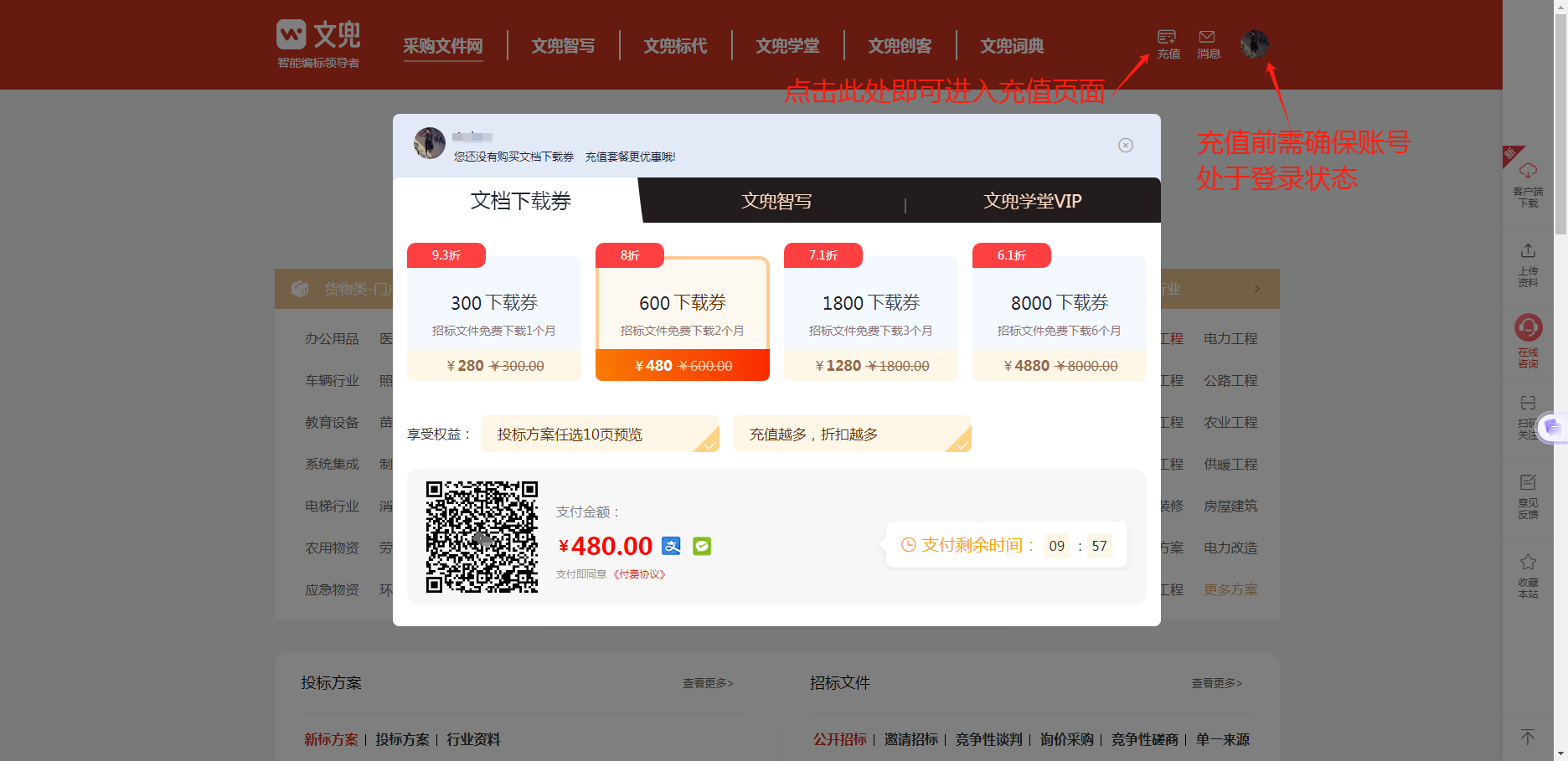Click 查看更多 under 招标文件
Viewport: 1568px width, 761px height.
coord(1217,683)
